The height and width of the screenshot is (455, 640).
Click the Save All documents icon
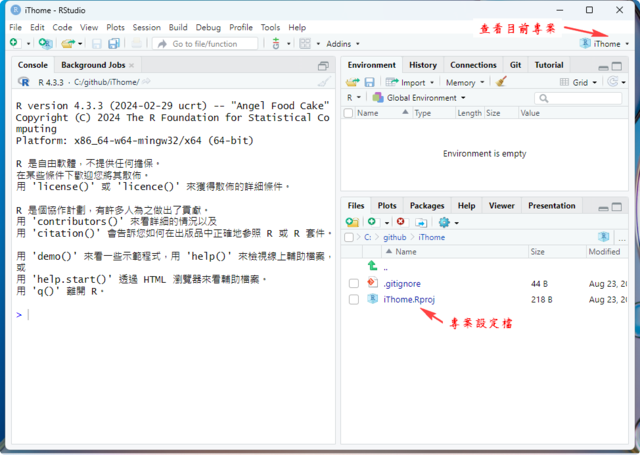113,44
